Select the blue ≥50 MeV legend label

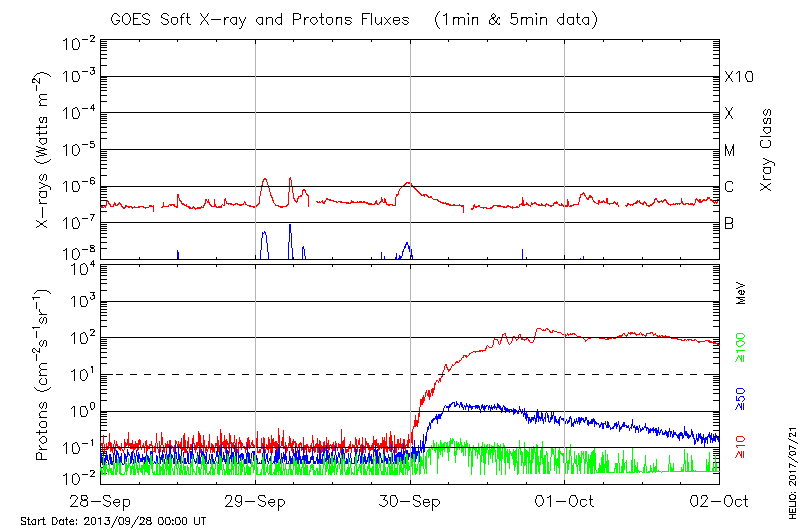click(x=741, y=398)
